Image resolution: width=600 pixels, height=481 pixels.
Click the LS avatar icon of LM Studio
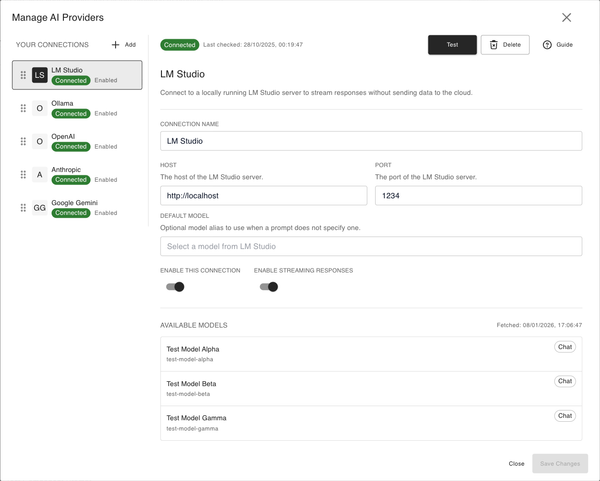[x=39, y=75]
